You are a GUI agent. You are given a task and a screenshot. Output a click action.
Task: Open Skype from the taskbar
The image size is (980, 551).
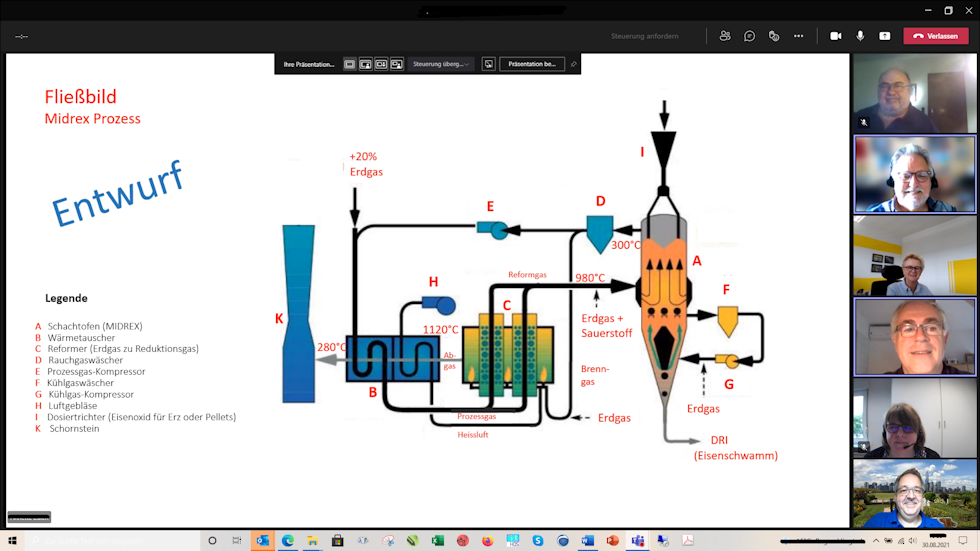538,540
